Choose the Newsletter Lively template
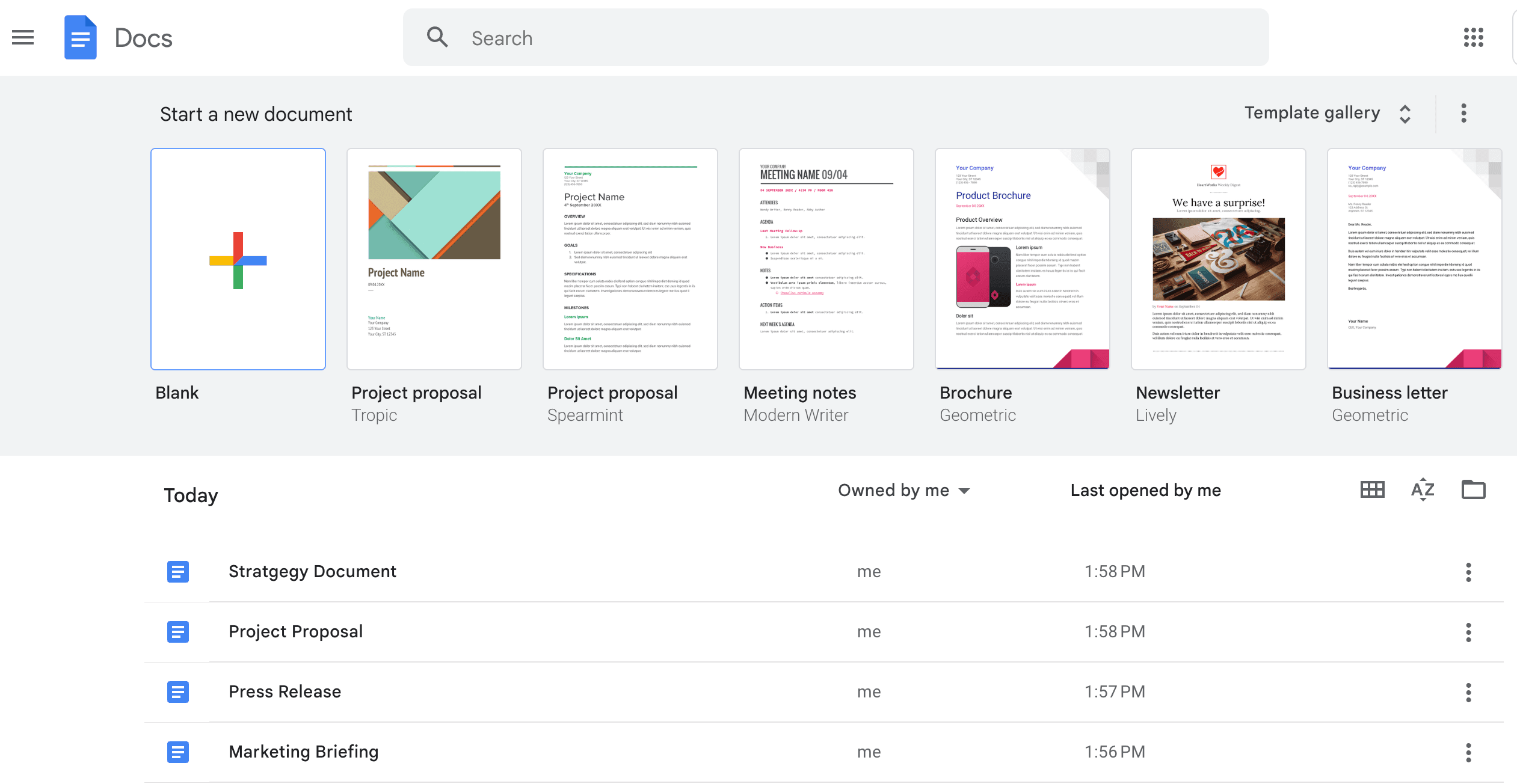This screenshot has width=1517, height=784. (1218, 259)
